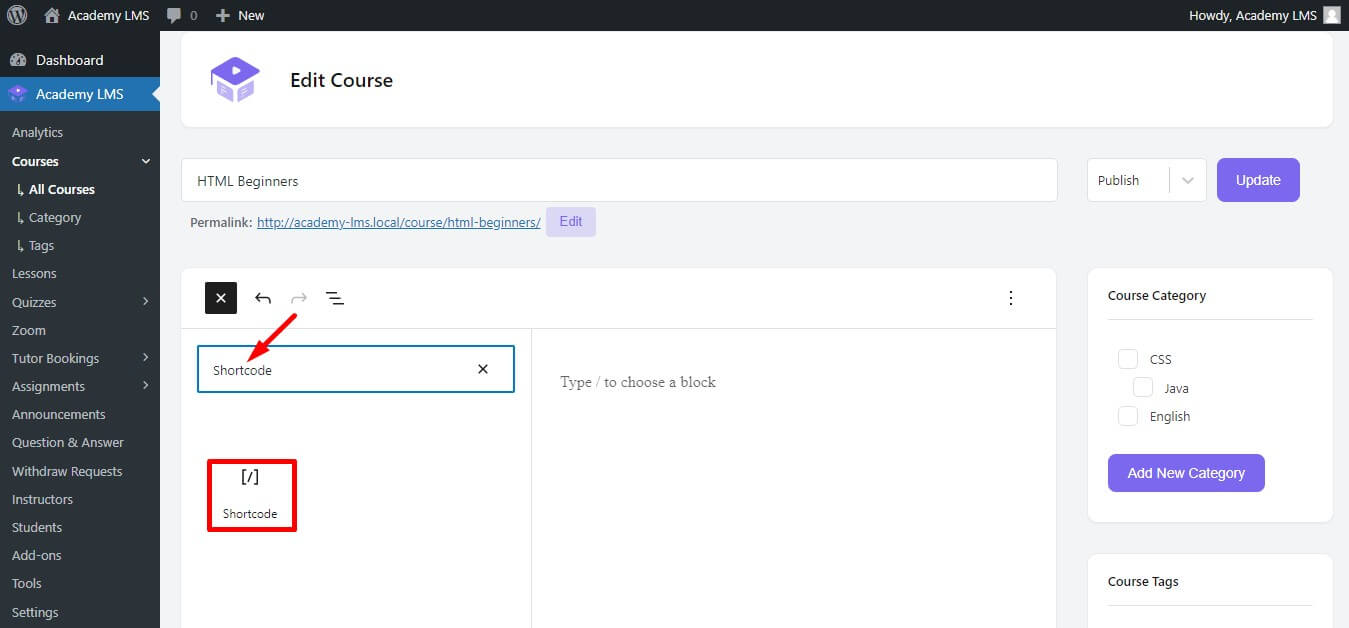The width and height of the screenshot is (1349, 628).
Task: Open the editor three-dot options menu
Action: [1010, 298]
